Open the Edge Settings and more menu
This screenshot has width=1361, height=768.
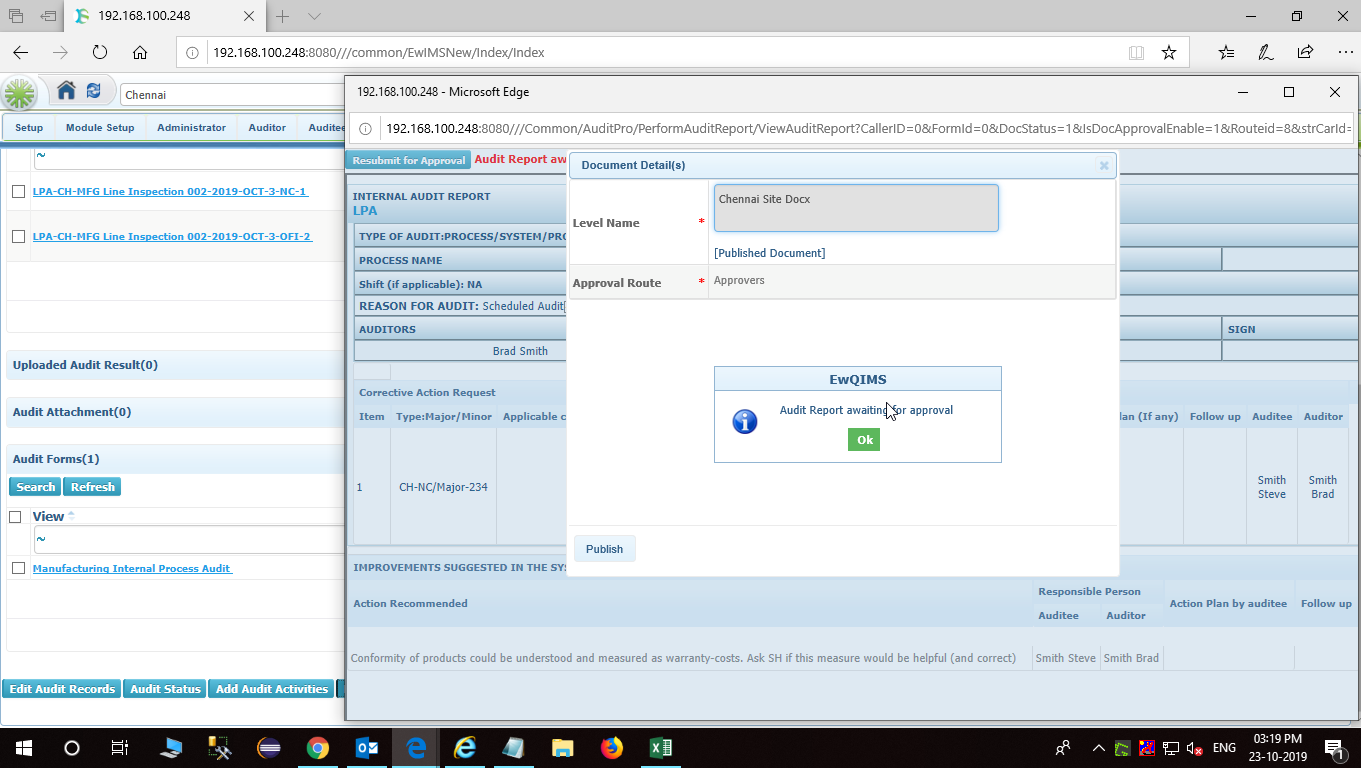pyautogui.click(x=1344, y=52)
